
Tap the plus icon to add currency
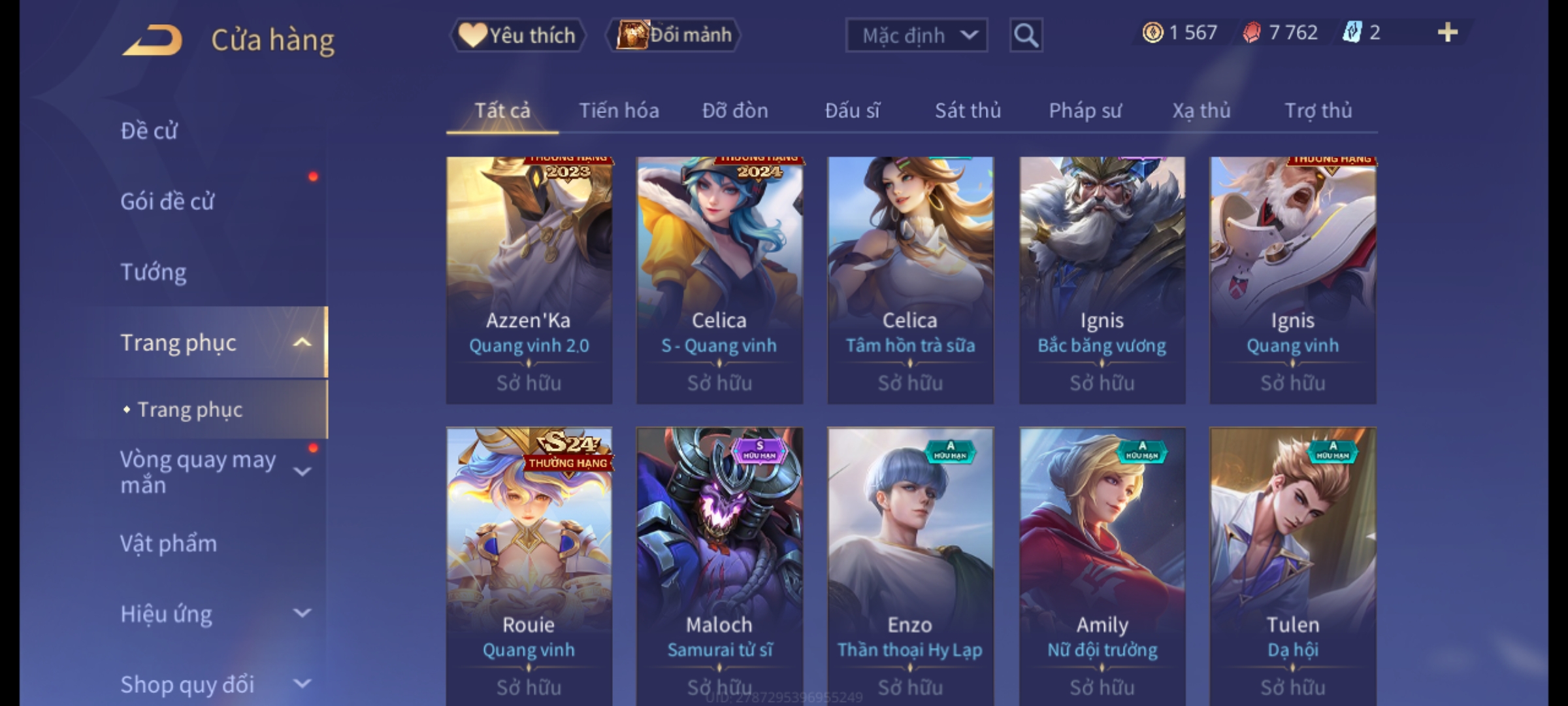pos(1448,33)
